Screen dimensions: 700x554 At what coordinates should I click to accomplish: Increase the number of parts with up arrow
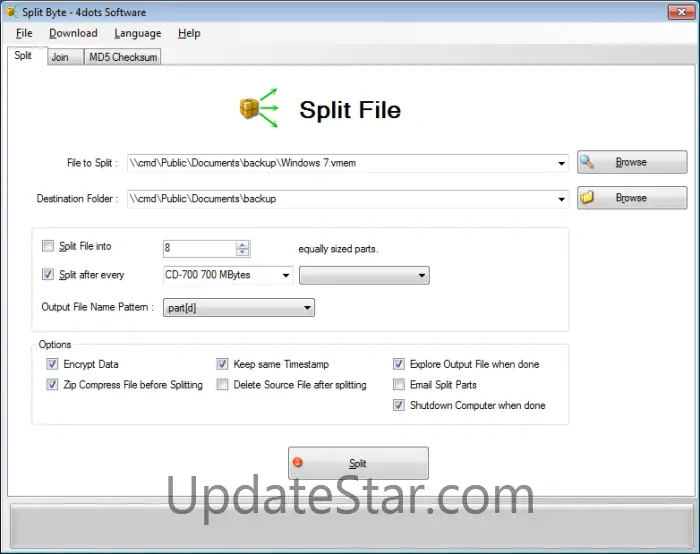point(242,245)
